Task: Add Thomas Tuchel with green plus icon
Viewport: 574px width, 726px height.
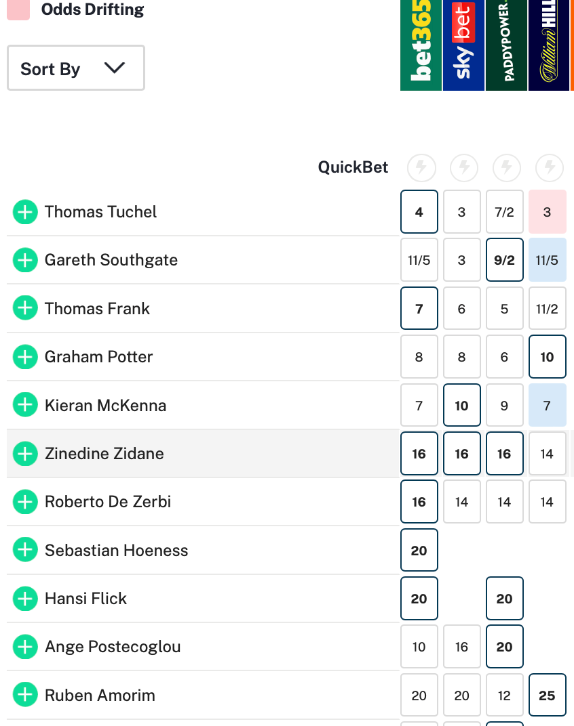Action: (x=25, y=212)
